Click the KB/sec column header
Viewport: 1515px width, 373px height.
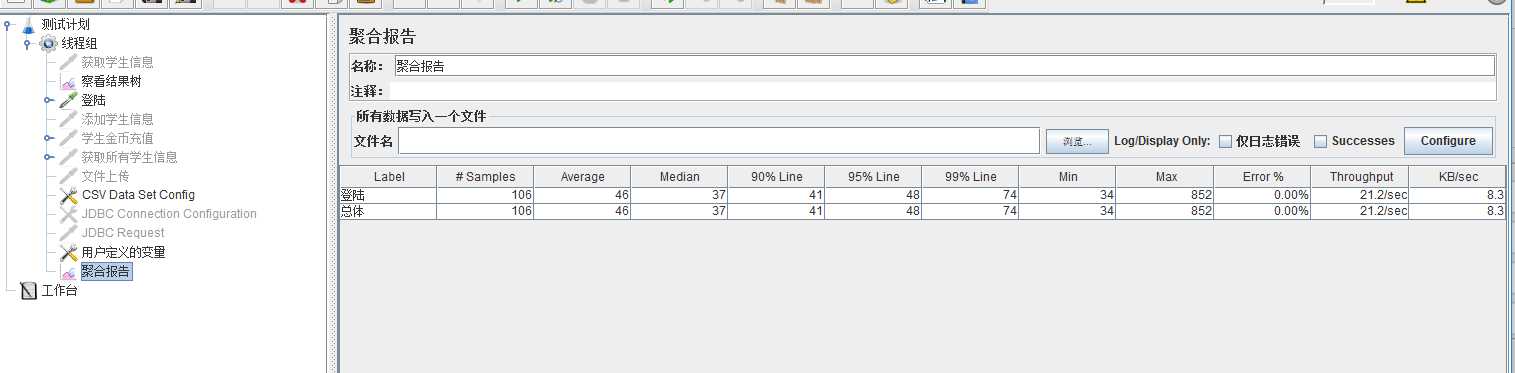click(x=1457, y=176)
